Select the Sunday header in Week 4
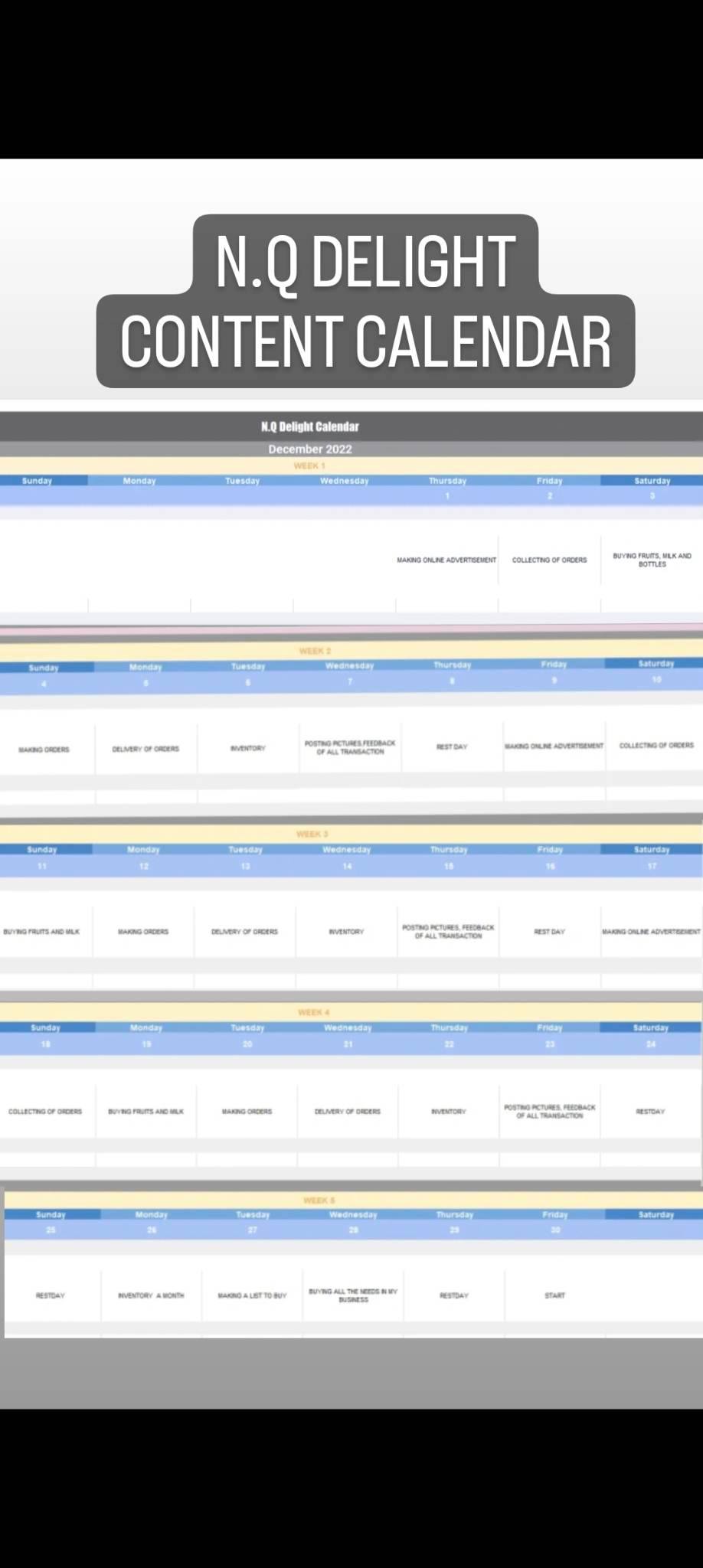Image resolution: width=703 pixels, height=1568 pixels. [x=45, y=1028]
